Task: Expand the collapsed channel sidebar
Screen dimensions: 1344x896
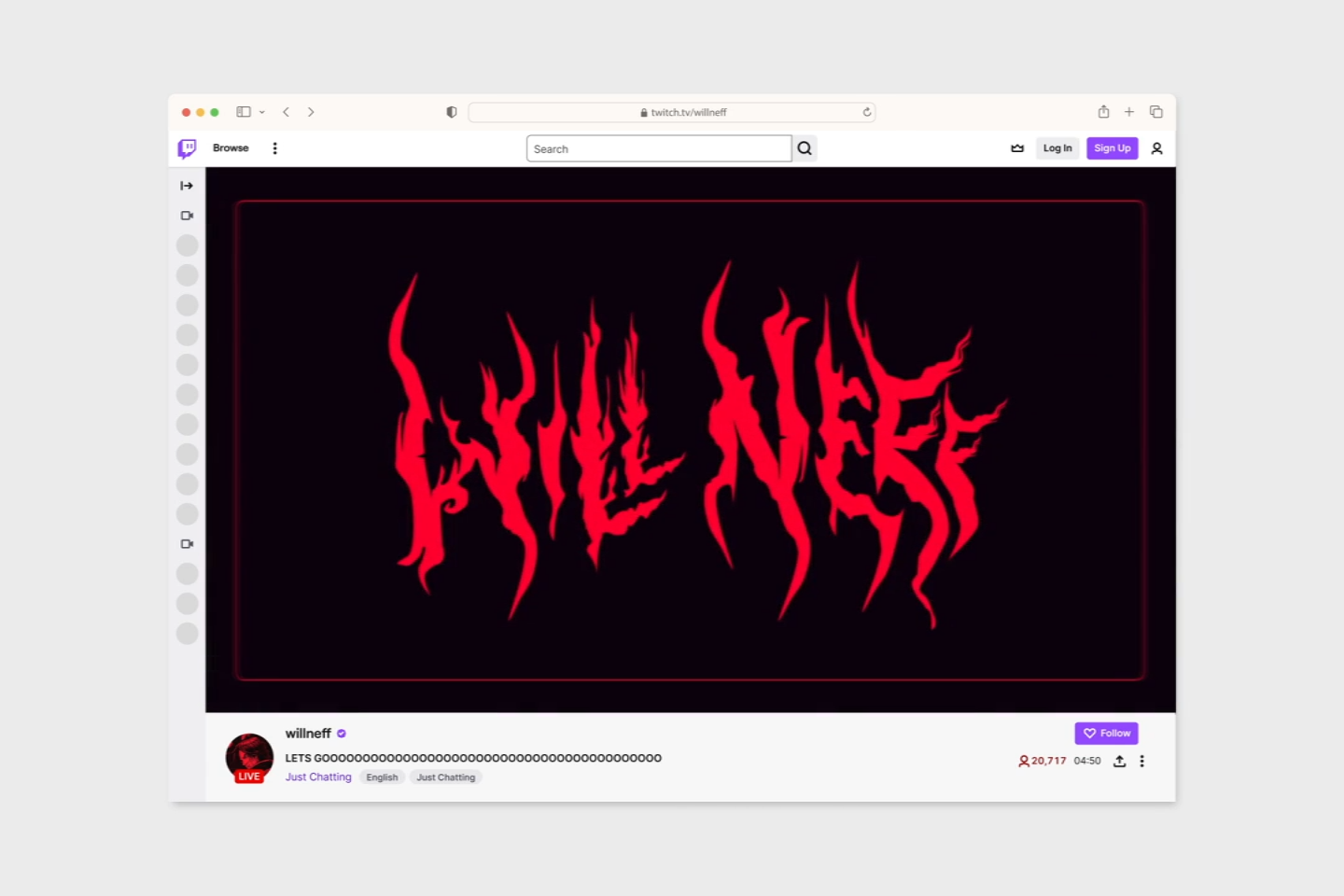Action: click(187, 186)
